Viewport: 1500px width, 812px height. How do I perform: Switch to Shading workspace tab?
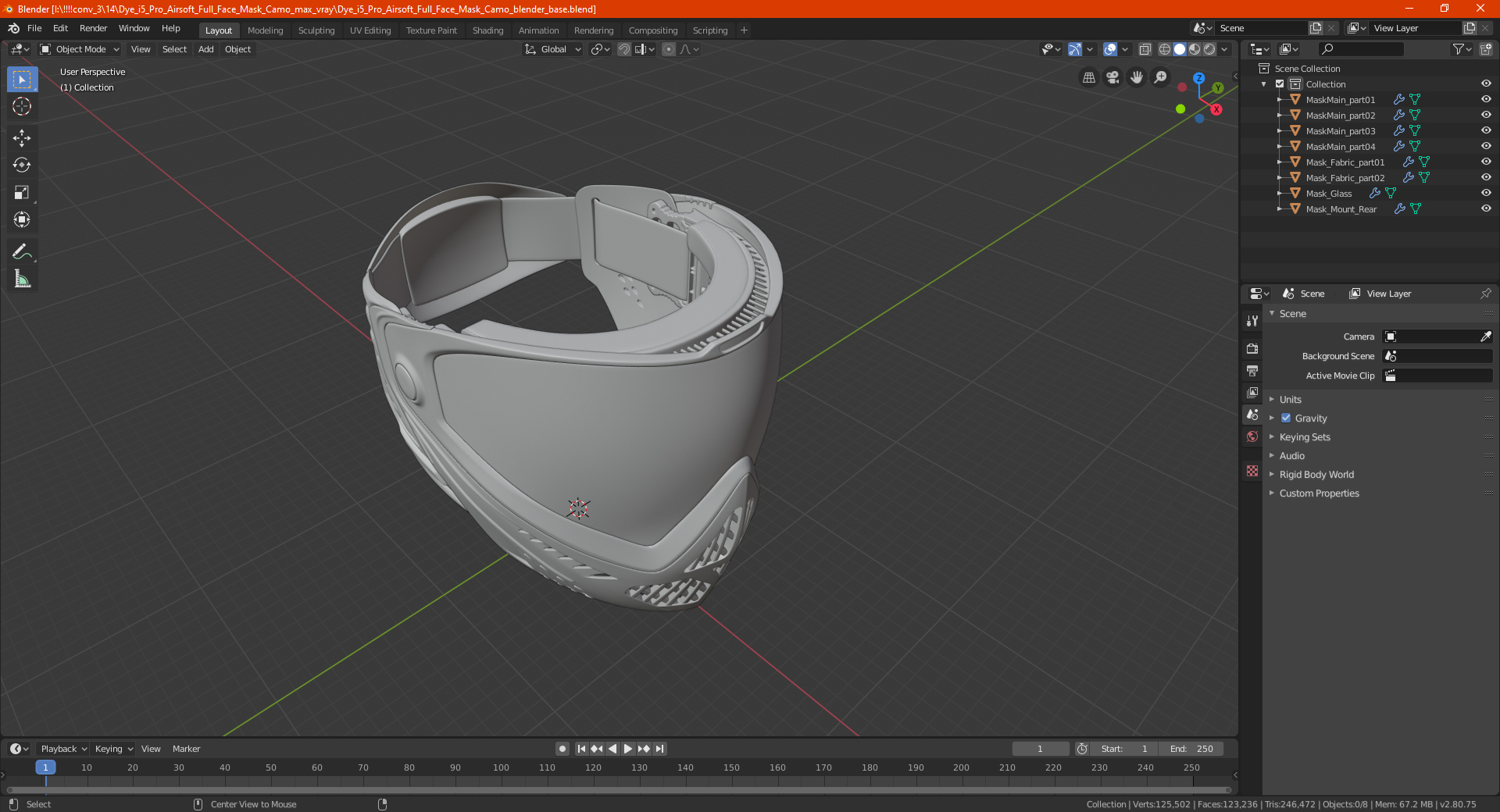click(x=487, y=30)
